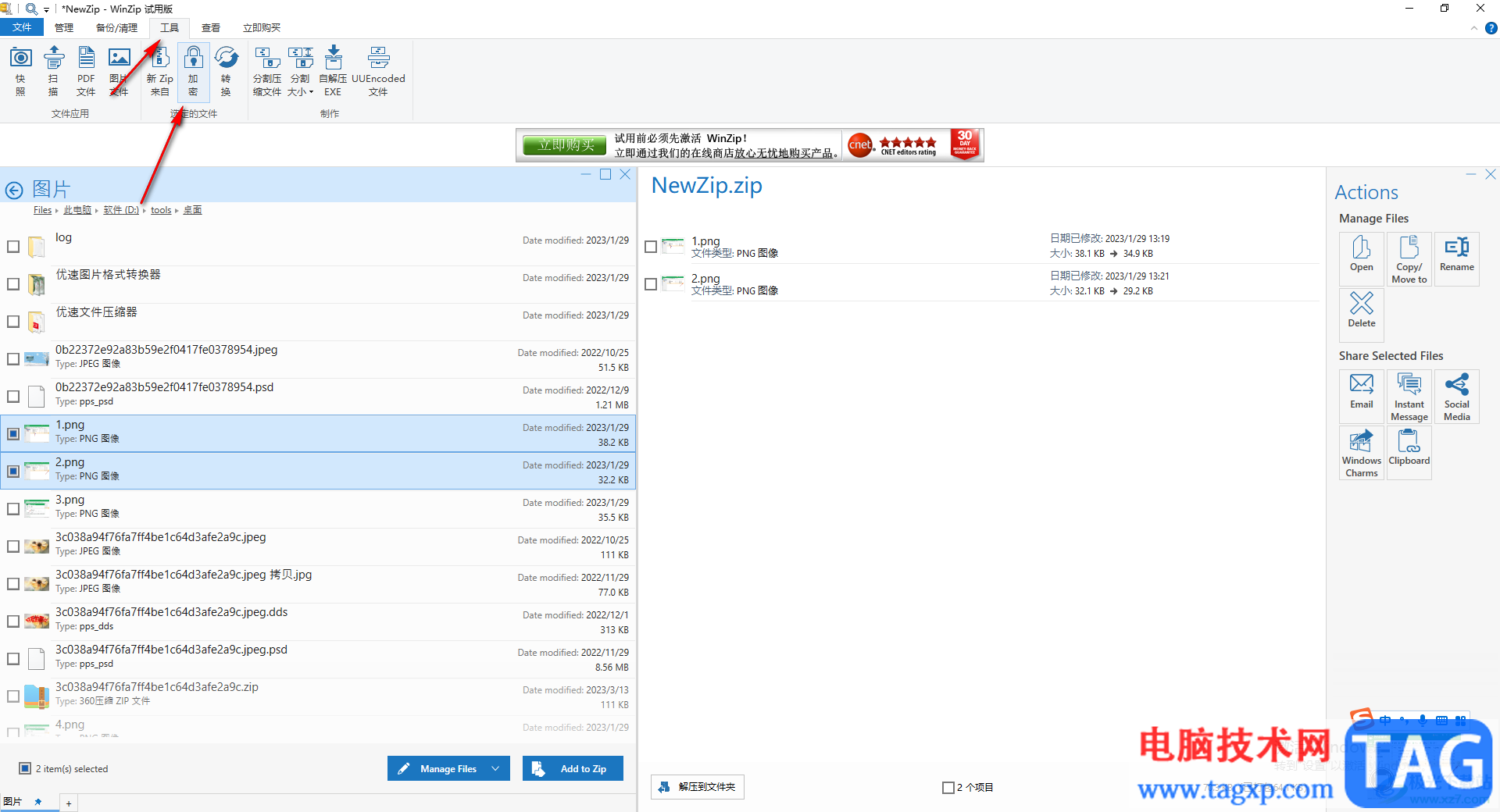
Task: Click the UUEncoded 文件 icon
Action: [378, 71]
